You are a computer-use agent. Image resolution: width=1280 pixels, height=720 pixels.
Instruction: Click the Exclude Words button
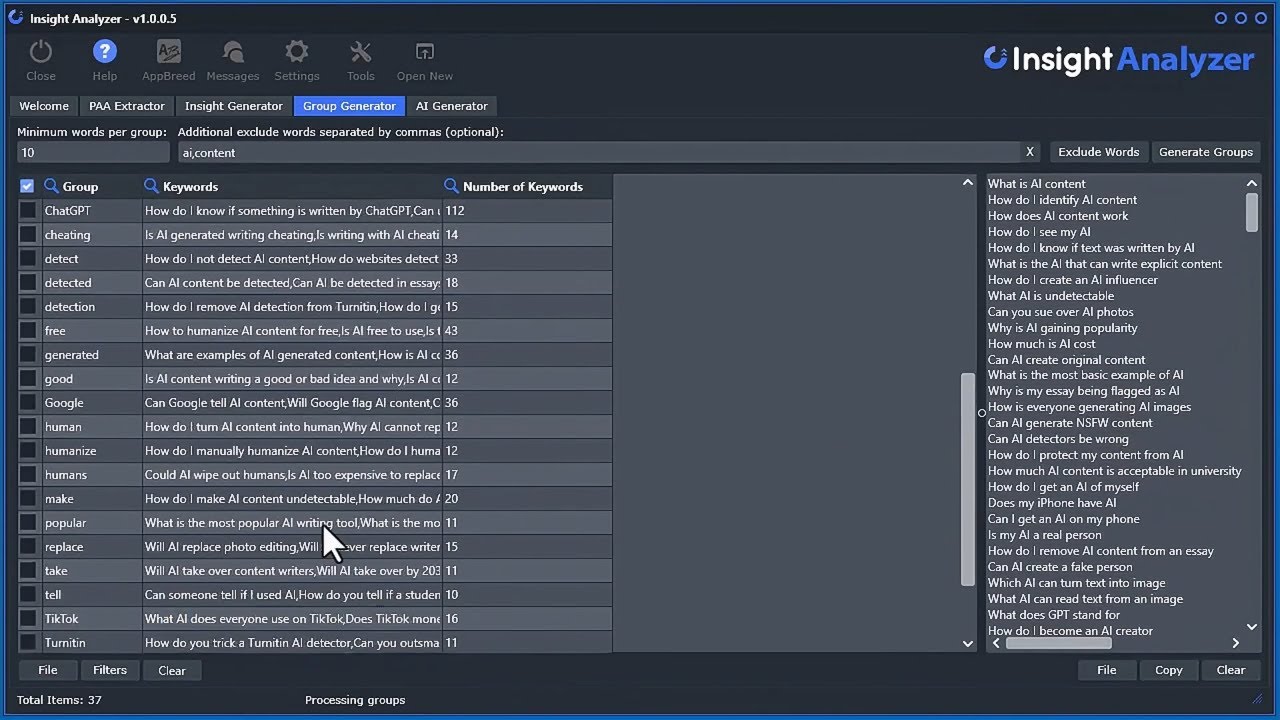[x=1099, y=152]
